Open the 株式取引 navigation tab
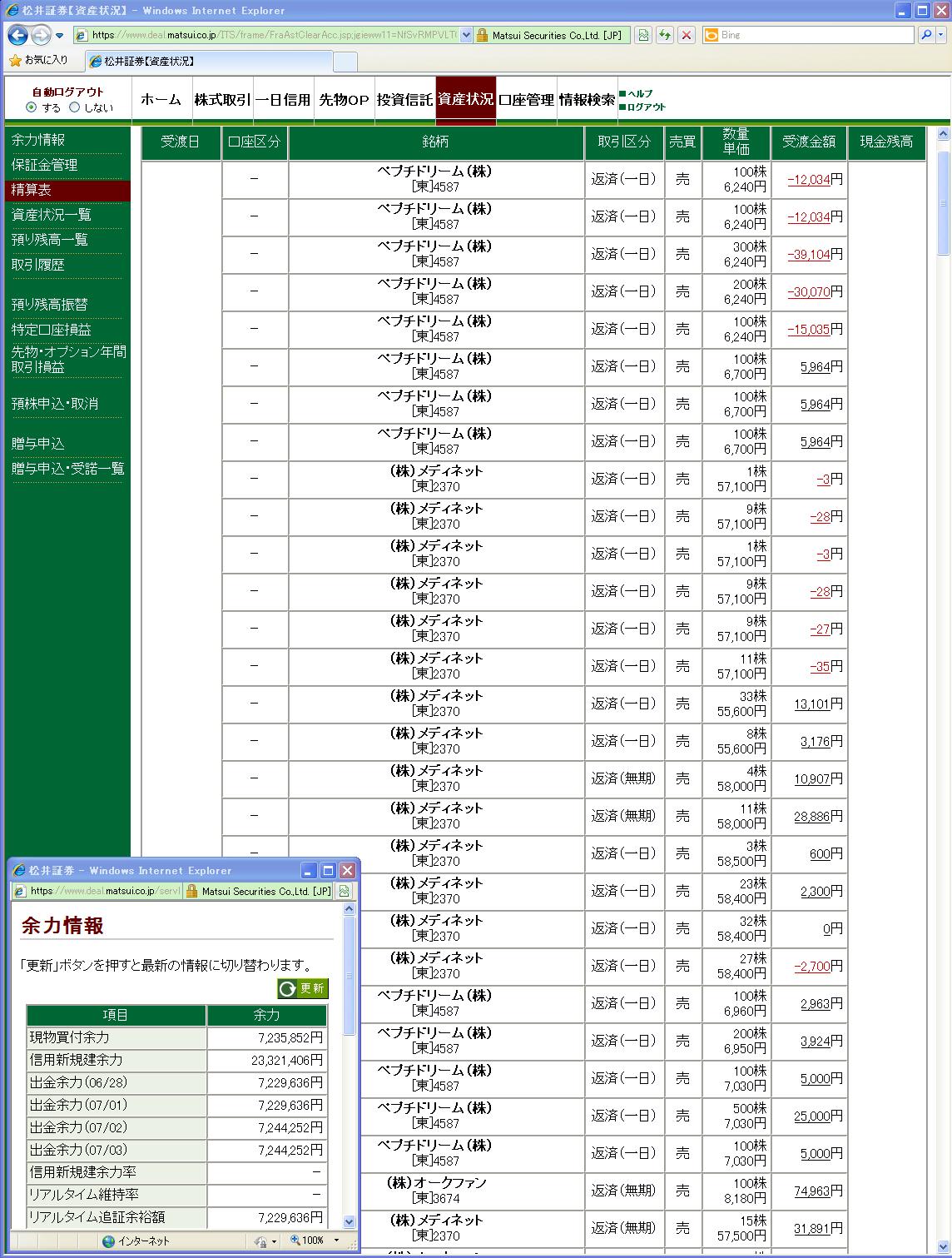The image size is (952, 1258). pyautogui.click(x=222, y=100)
